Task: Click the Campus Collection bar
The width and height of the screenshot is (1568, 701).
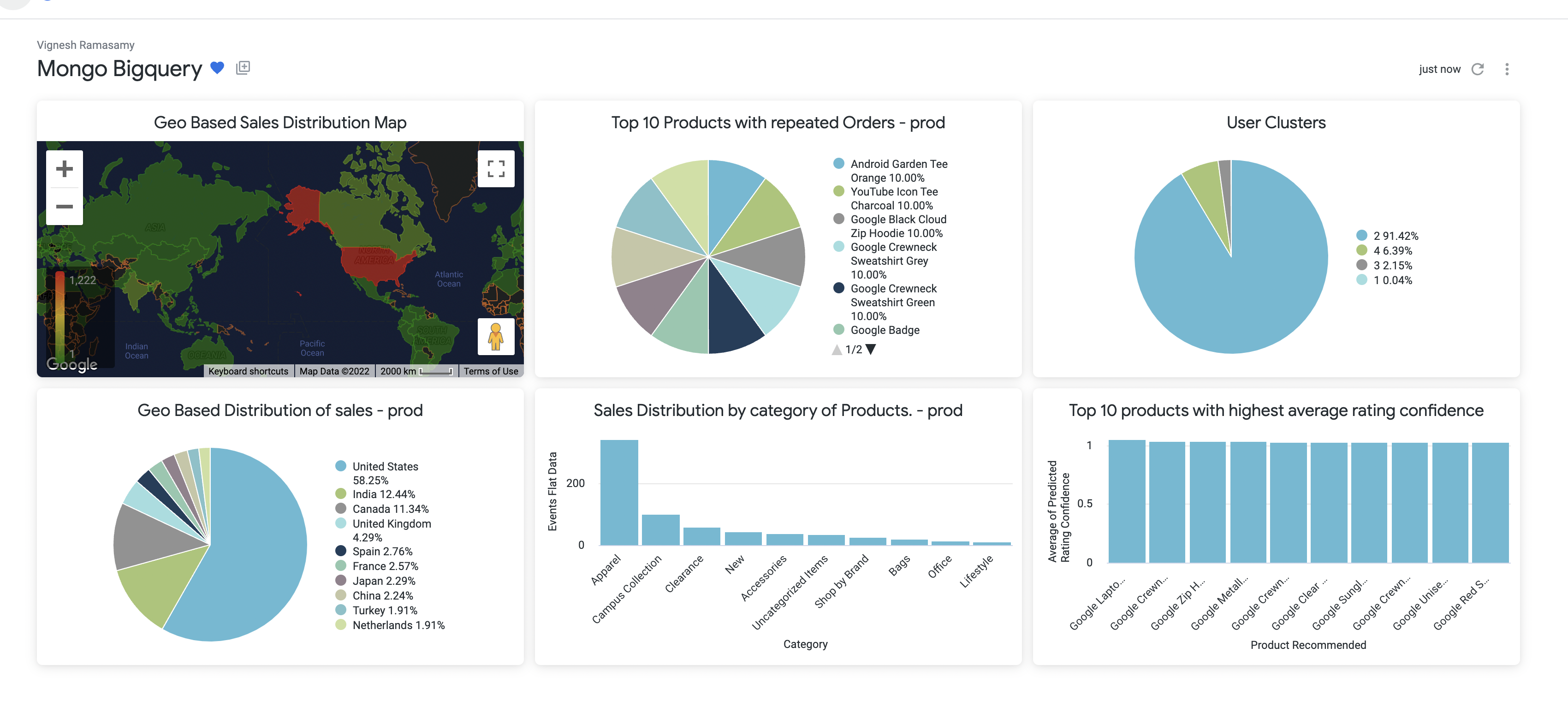Action: (x=660, y=529)
